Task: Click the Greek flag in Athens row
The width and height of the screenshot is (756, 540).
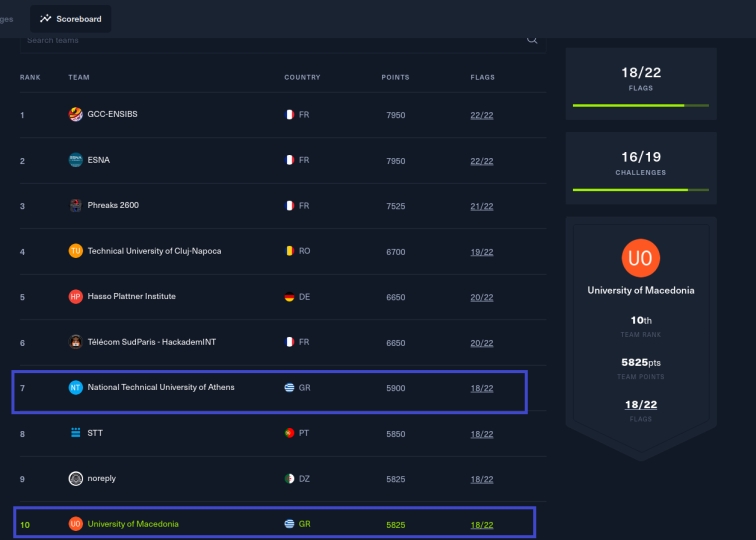Action: click(289, 388)
